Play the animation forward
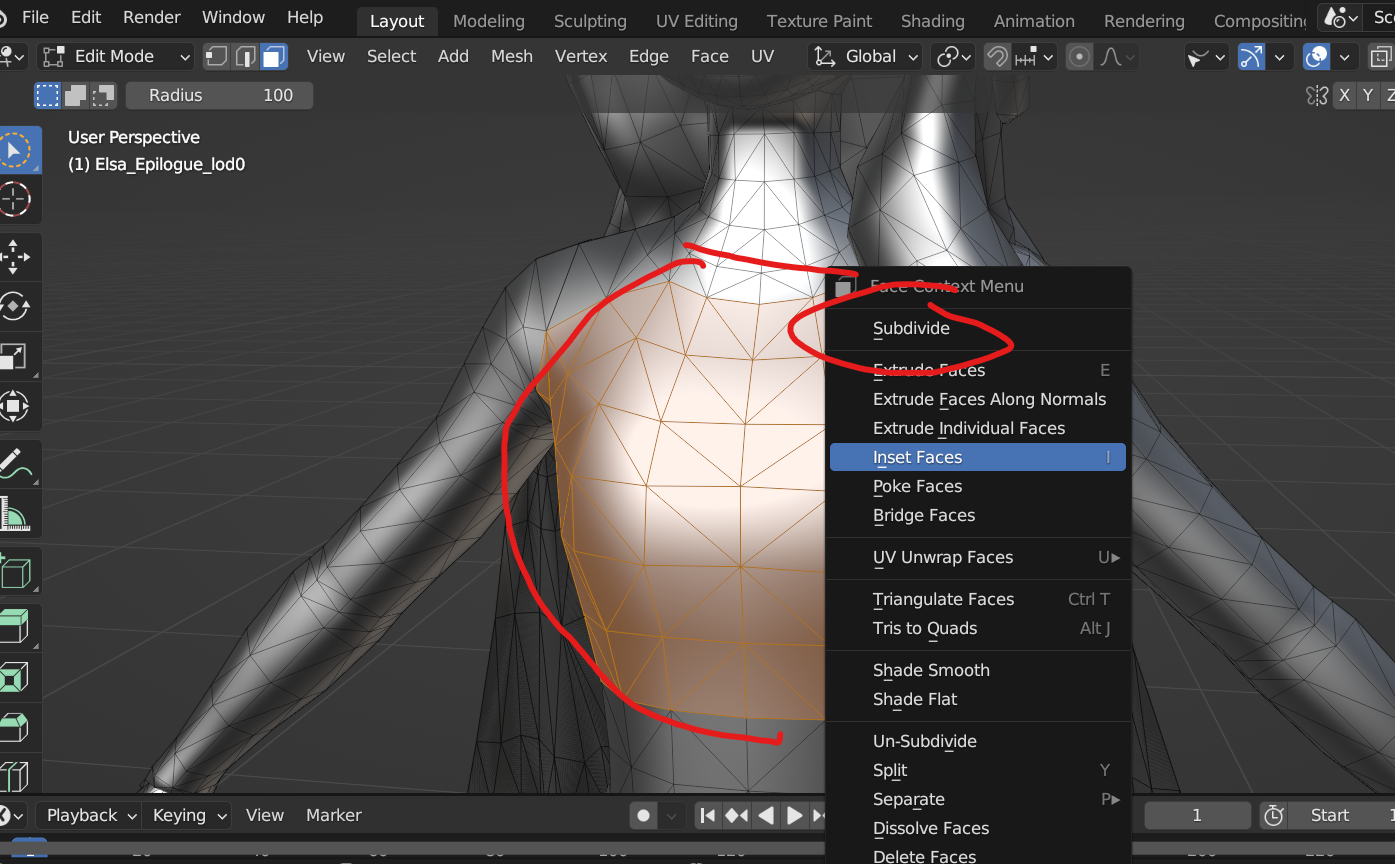The image size is (1395, 864). [x=795, y=815]
